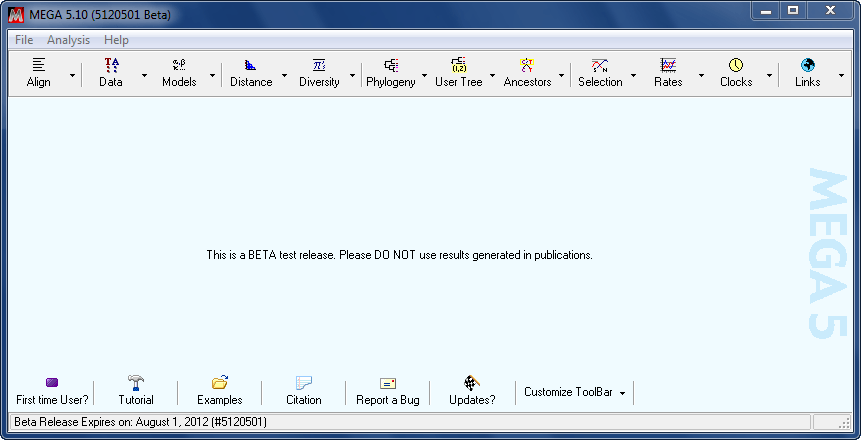Expand the Rates dropdown arrow
This screenshot has height=440, width=861.
coord(701,75)
